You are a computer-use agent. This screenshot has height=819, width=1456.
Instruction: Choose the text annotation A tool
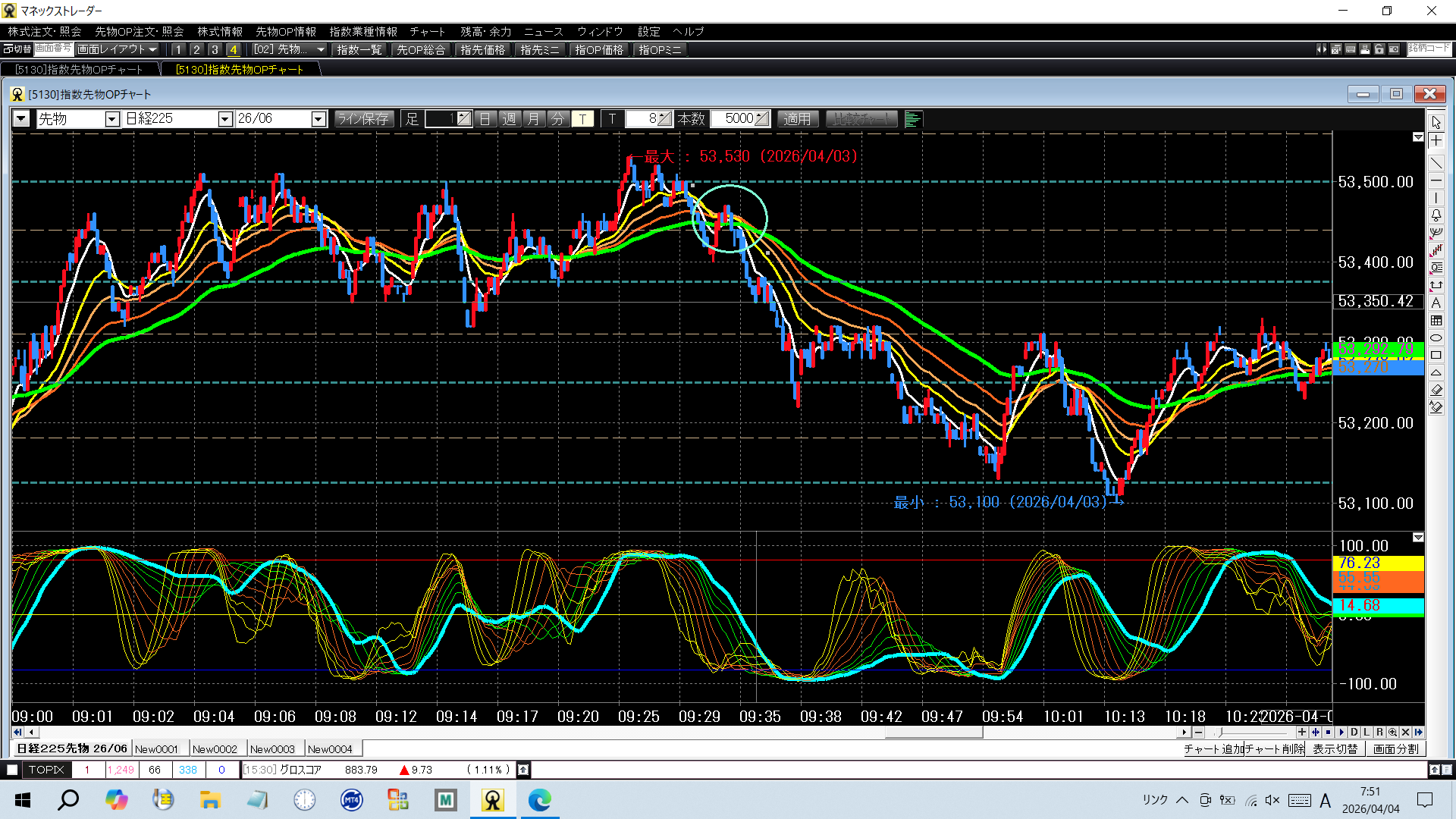pyautogui.click(x=1436, y=303)
